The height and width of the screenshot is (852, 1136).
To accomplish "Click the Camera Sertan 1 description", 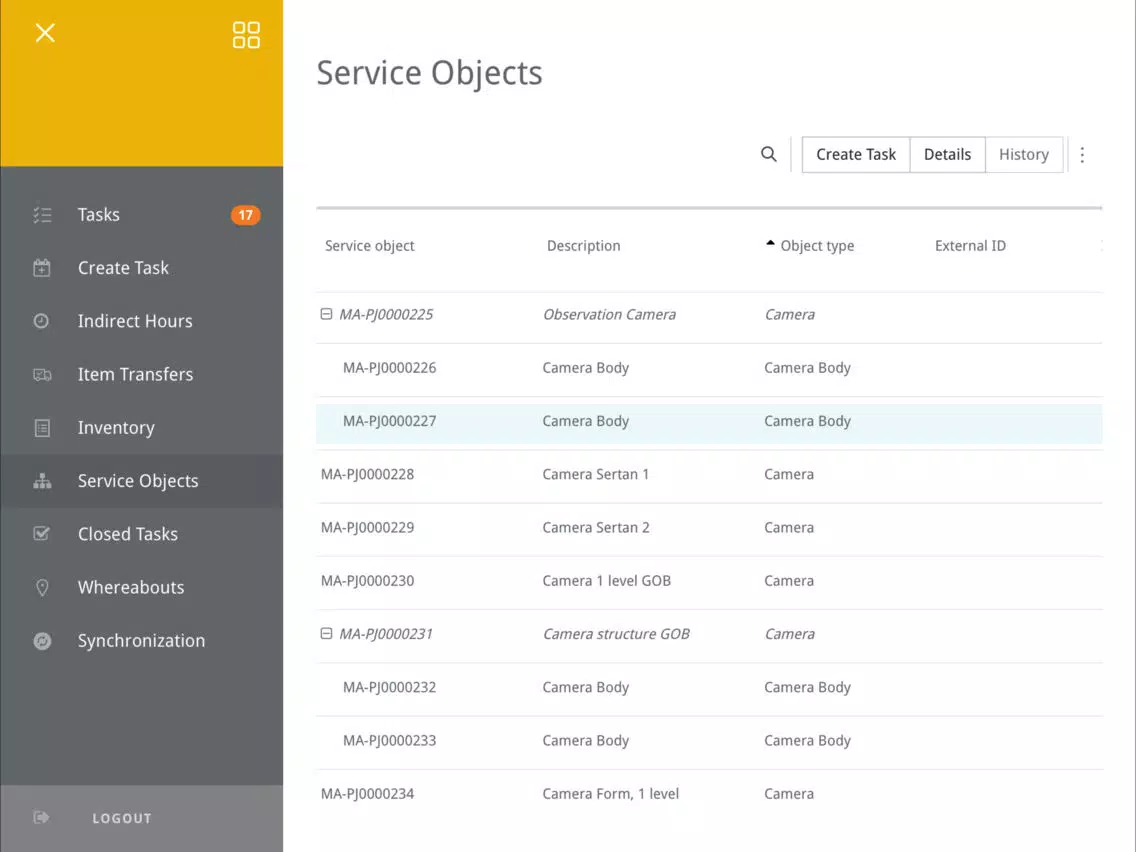I will 596,475.
